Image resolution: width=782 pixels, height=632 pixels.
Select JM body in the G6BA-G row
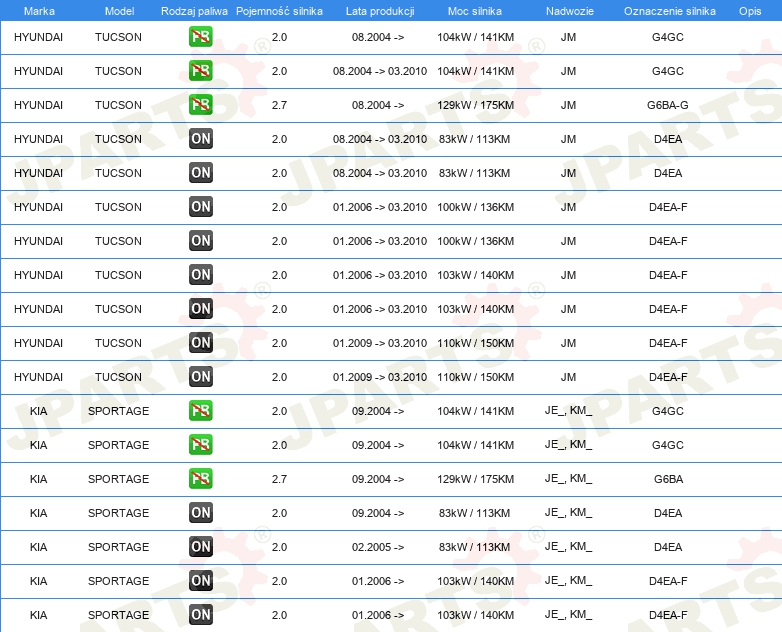[x=568, y=105]
